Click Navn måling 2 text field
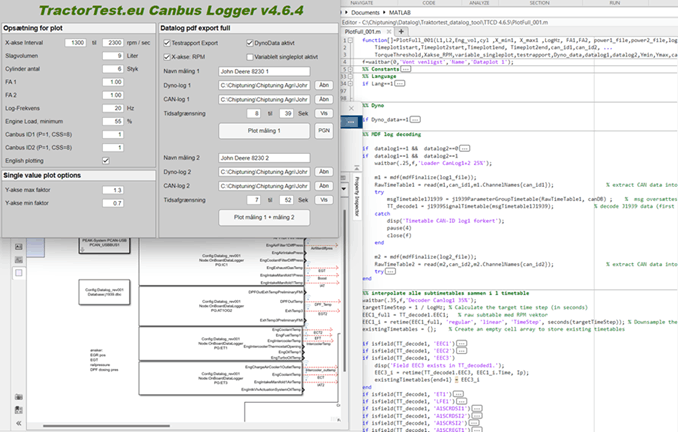 pyautogui.click(x=264, y=158)
